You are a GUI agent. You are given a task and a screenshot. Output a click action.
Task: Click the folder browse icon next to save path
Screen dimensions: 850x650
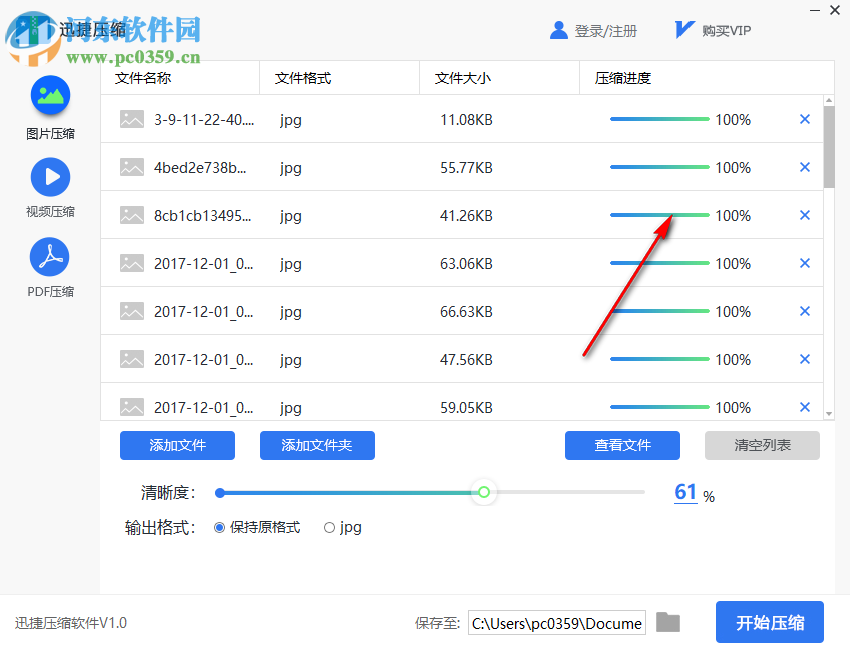click(x=668, y=622)
